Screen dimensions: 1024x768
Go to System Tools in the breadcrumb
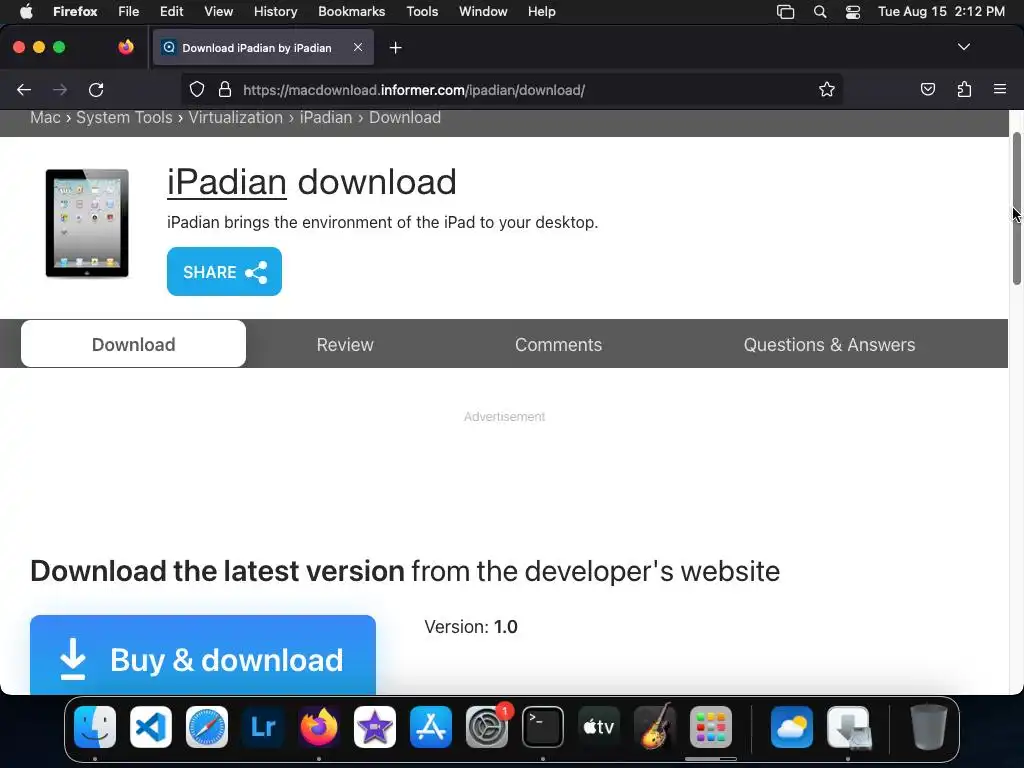[124, 118]
